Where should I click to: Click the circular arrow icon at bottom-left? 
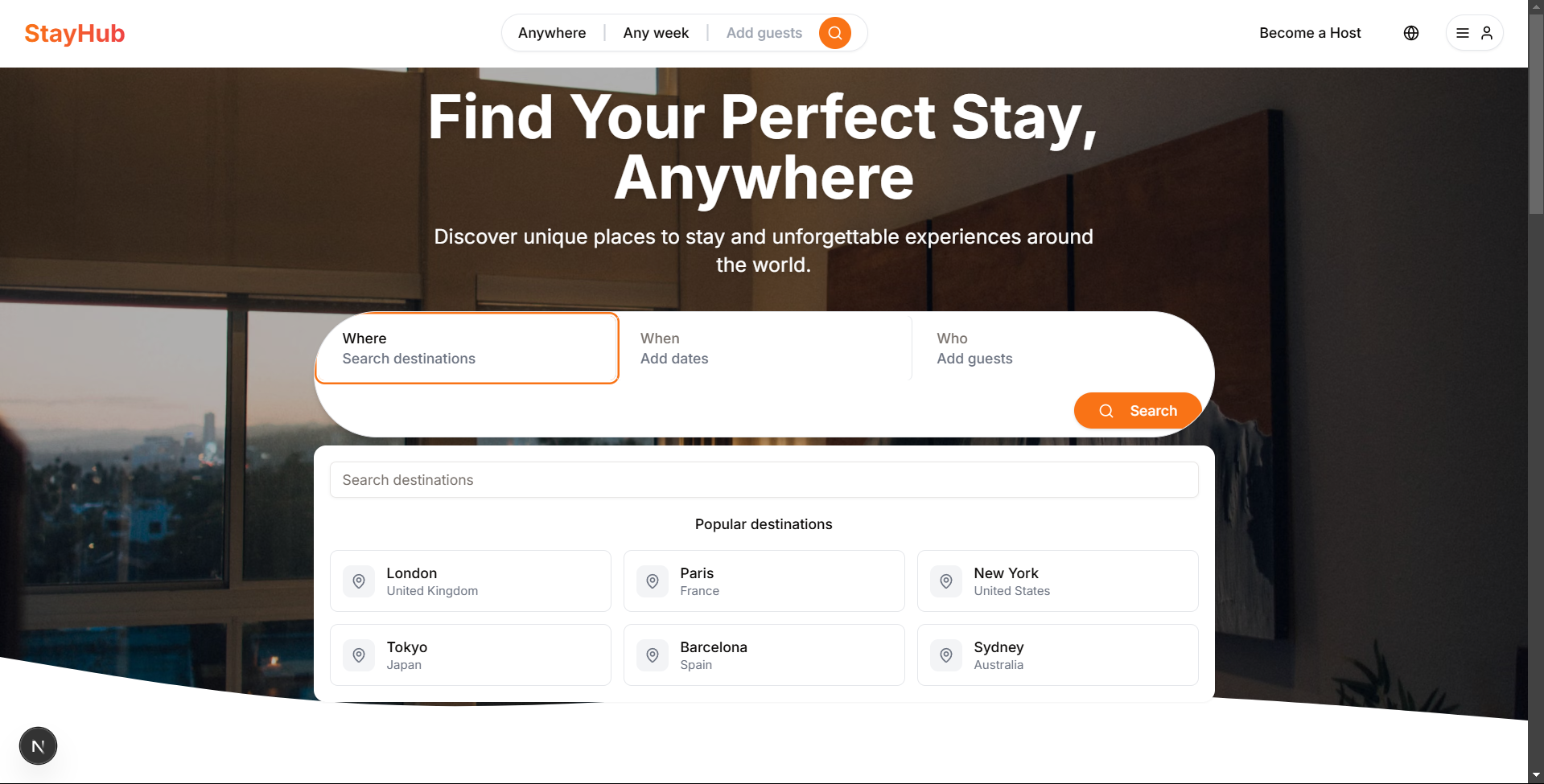coord(38,745)
